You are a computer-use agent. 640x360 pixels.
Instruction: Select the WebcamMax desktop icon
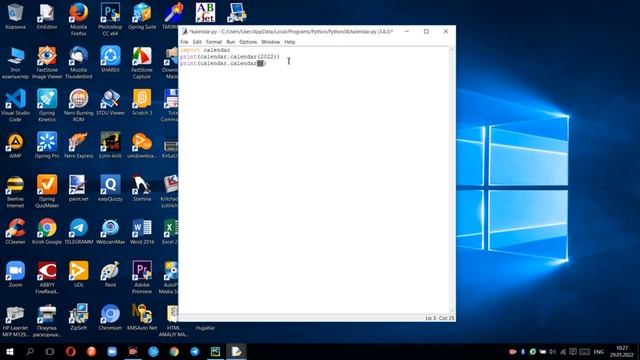[x=110, y=231]
